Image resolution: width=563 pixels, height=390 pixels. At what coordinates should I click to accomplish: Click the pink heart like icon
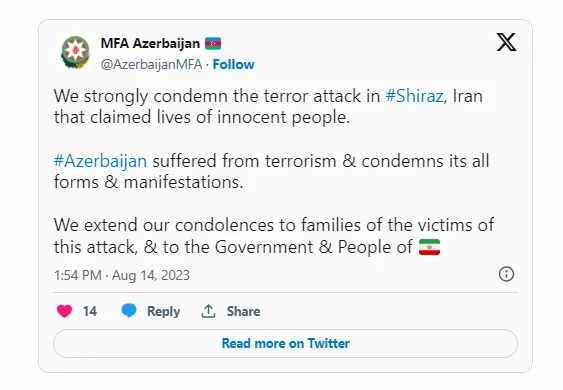coord(65,311)
